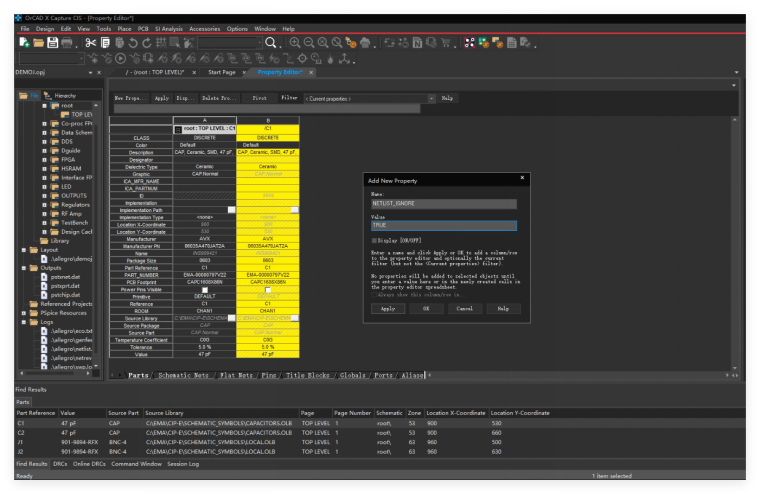
Task: Close the Property Editor tab
Action: [311, 72]
